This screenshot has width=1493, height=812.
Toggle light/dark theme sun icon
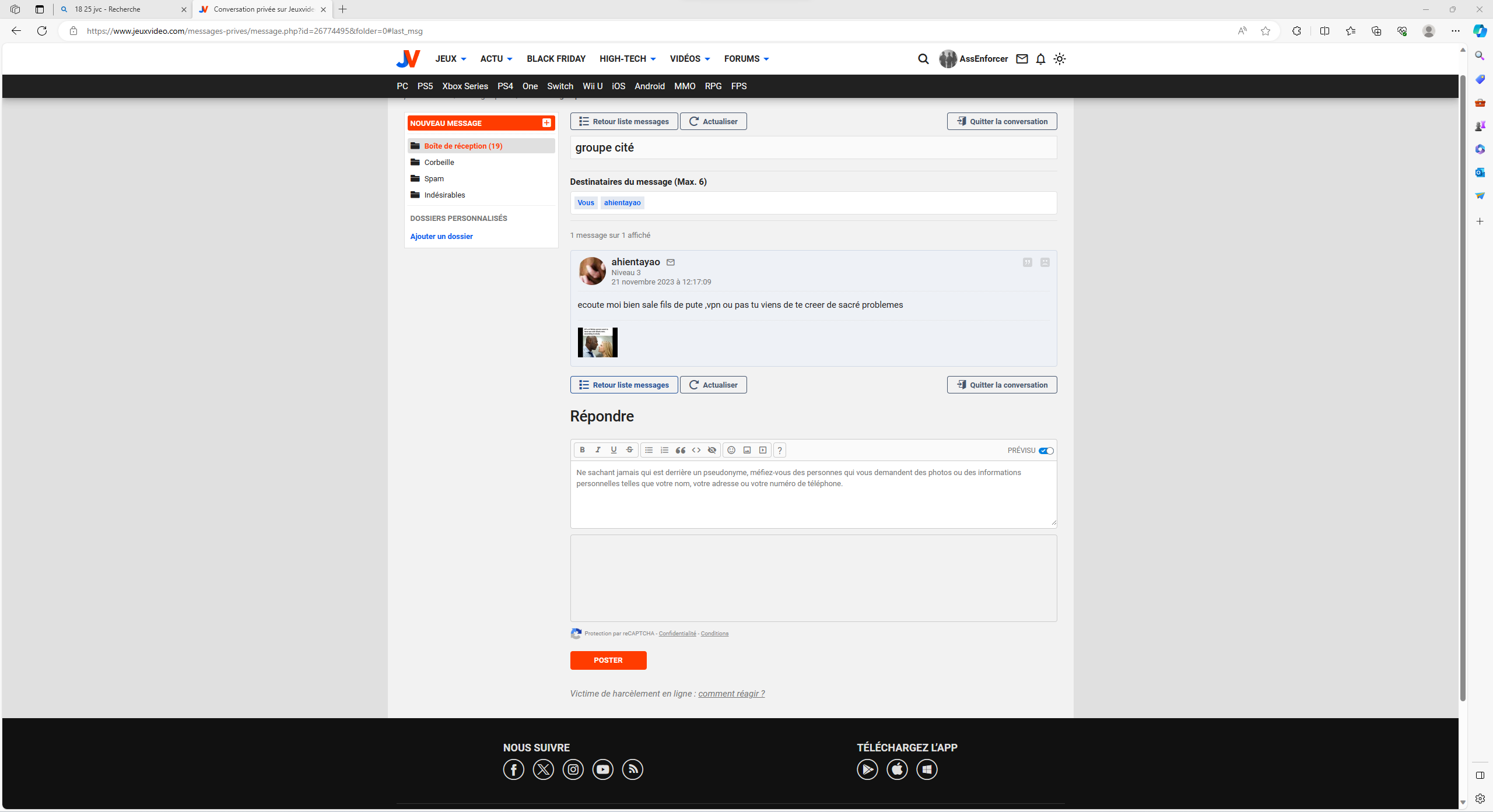click(1060, 59)
